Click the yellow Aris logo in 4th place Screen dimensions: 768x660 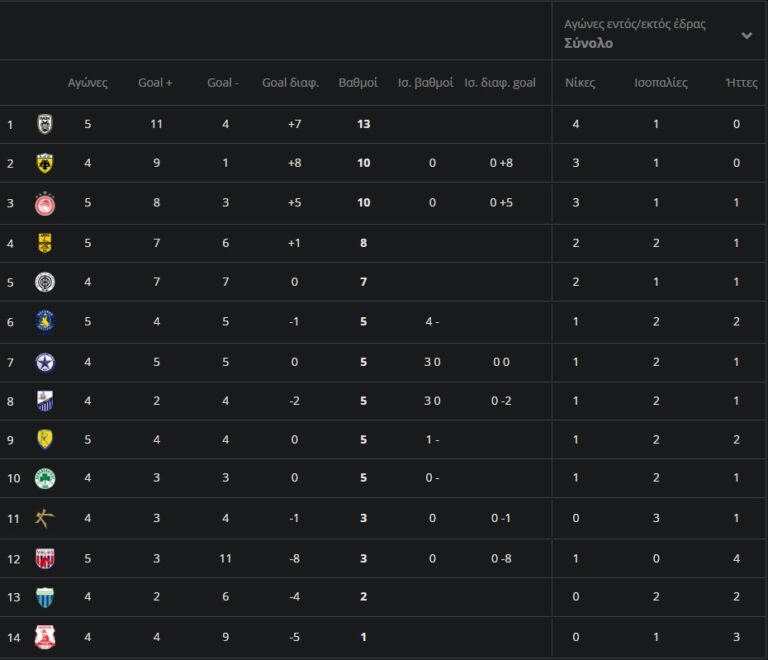pos(45,241)
